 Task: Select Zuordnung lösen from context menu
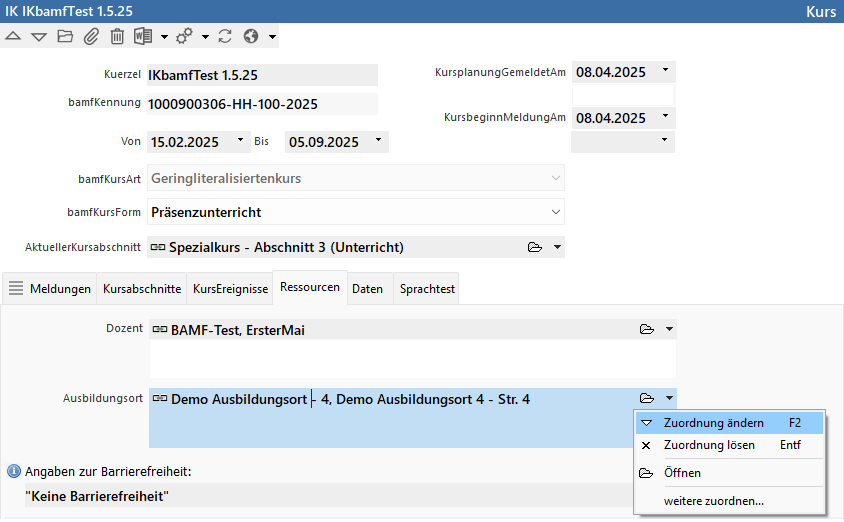[709, 445]
